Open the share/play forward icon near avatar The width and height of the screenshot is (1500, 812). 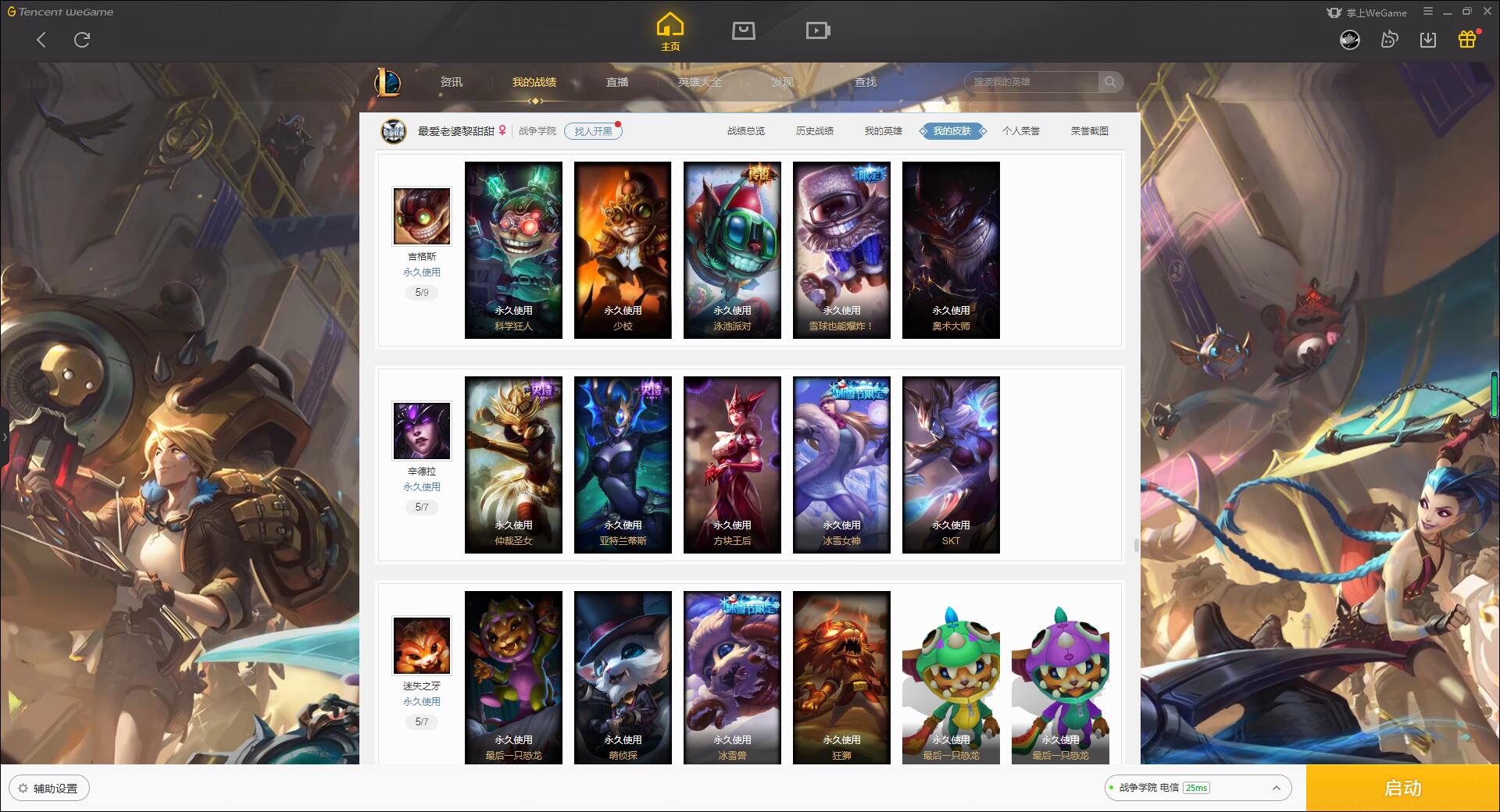[x=1389, y=39]
